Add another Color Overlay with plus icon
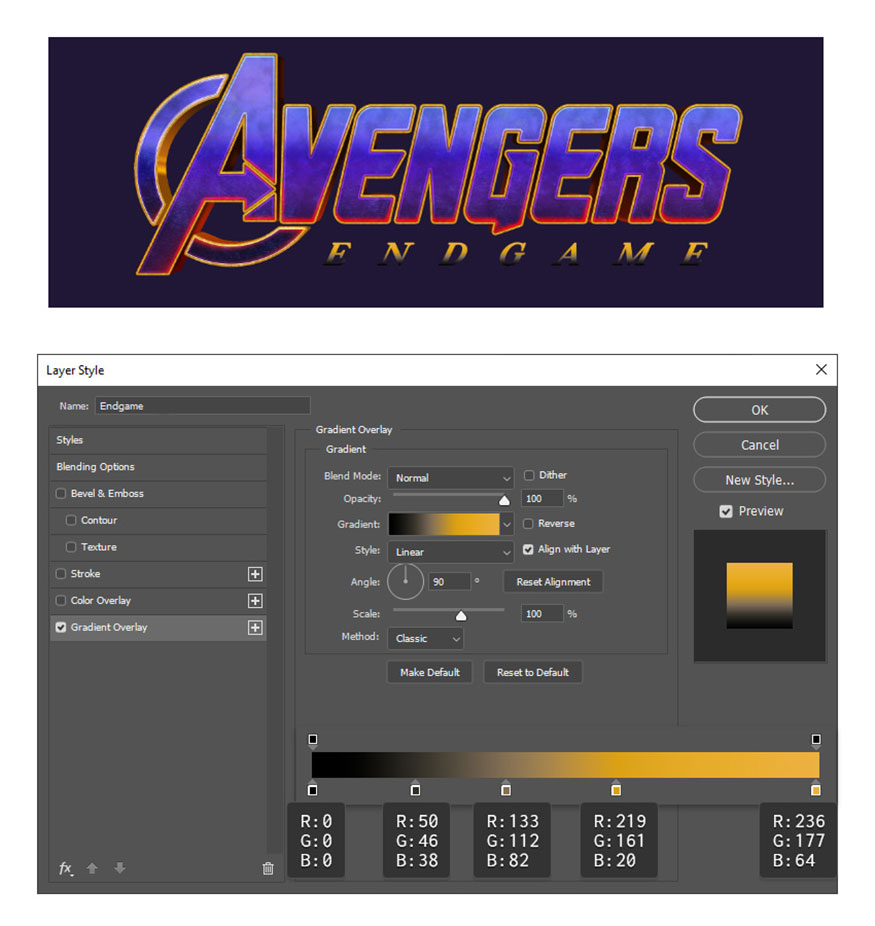The image size is (875, 926). point(255,601)
